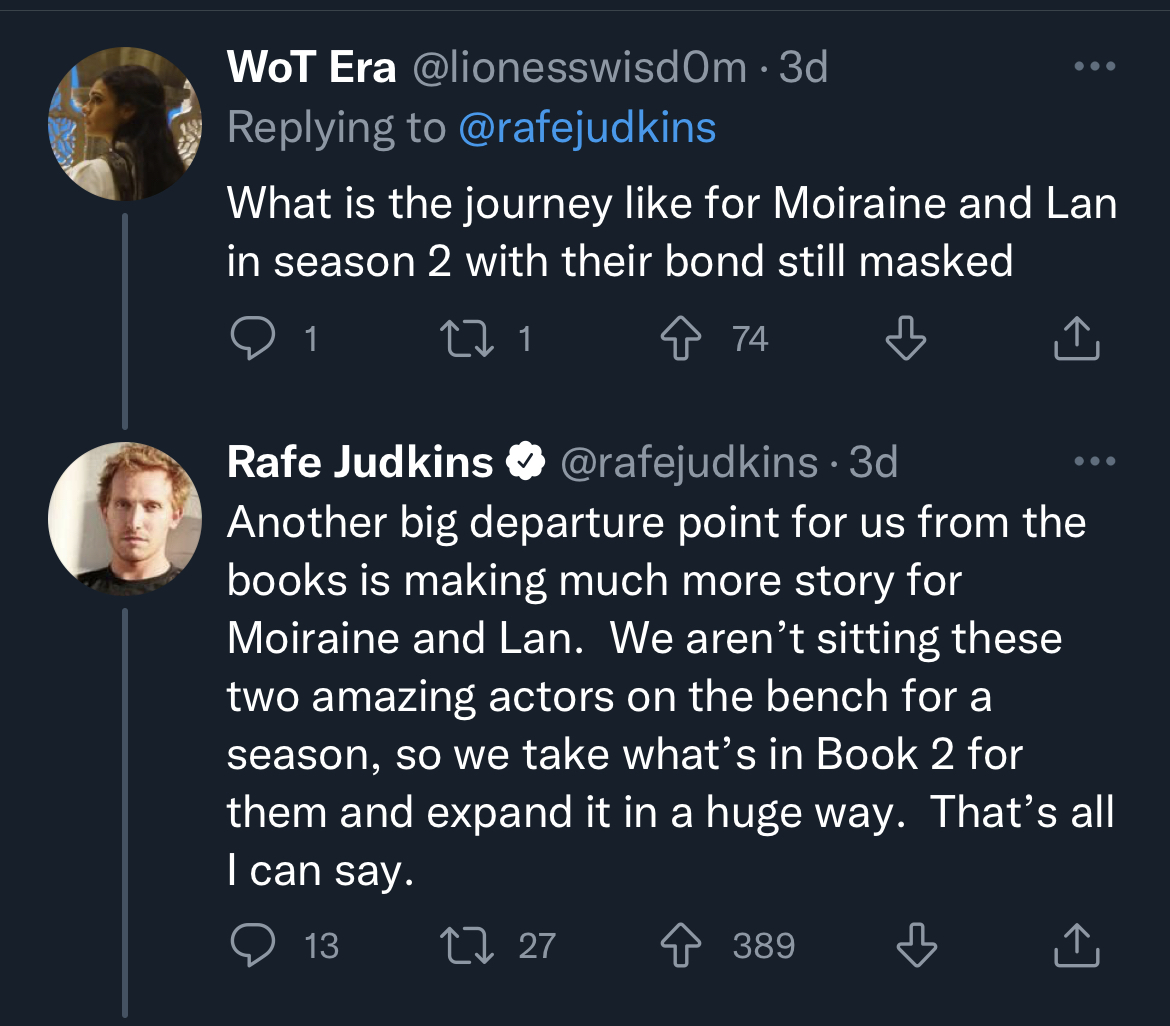1170x1026 pixels.
Task: Open more options for WoT Era's tweet
Action: (1095, 66)
